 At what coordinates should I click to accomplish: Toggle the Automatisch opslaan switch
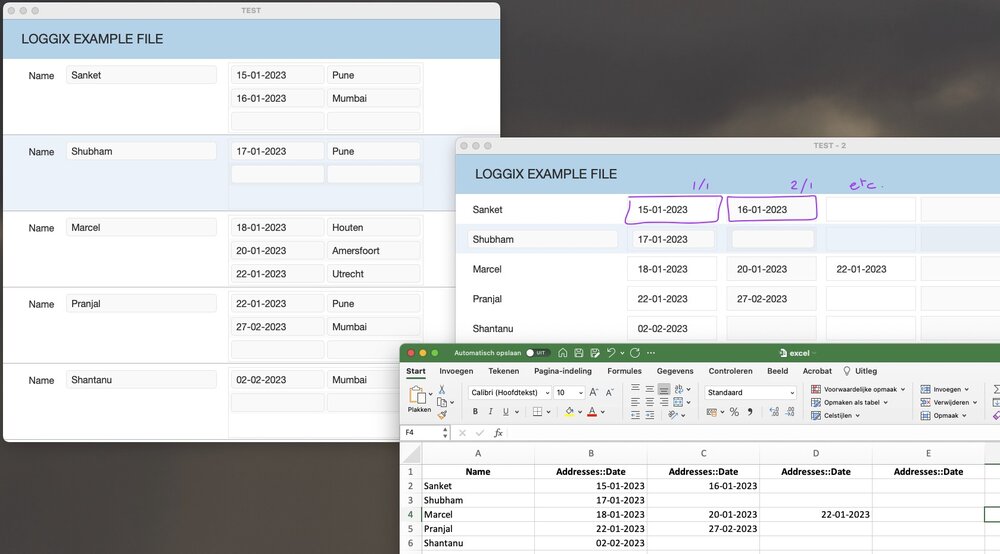538,353
